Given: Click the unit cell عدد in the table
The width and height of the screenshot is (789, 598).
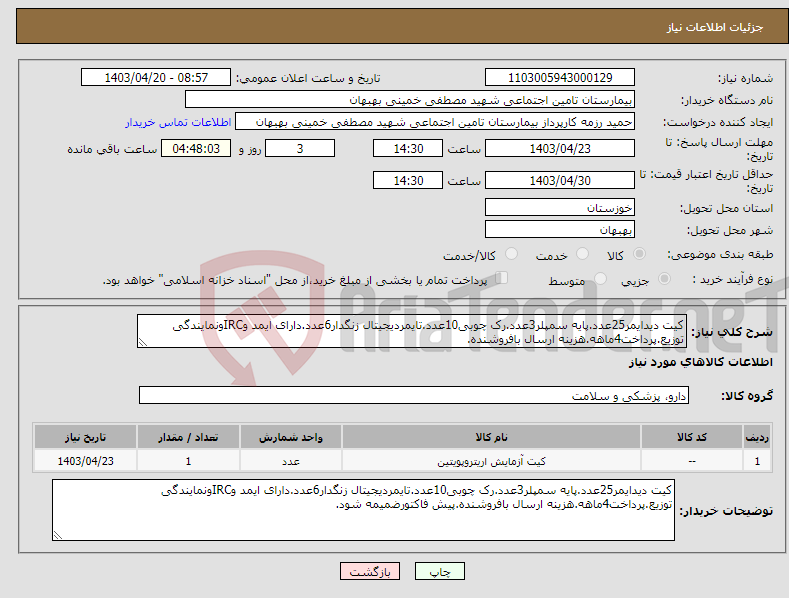Looking at the screenshot, I should pos(291,461).
